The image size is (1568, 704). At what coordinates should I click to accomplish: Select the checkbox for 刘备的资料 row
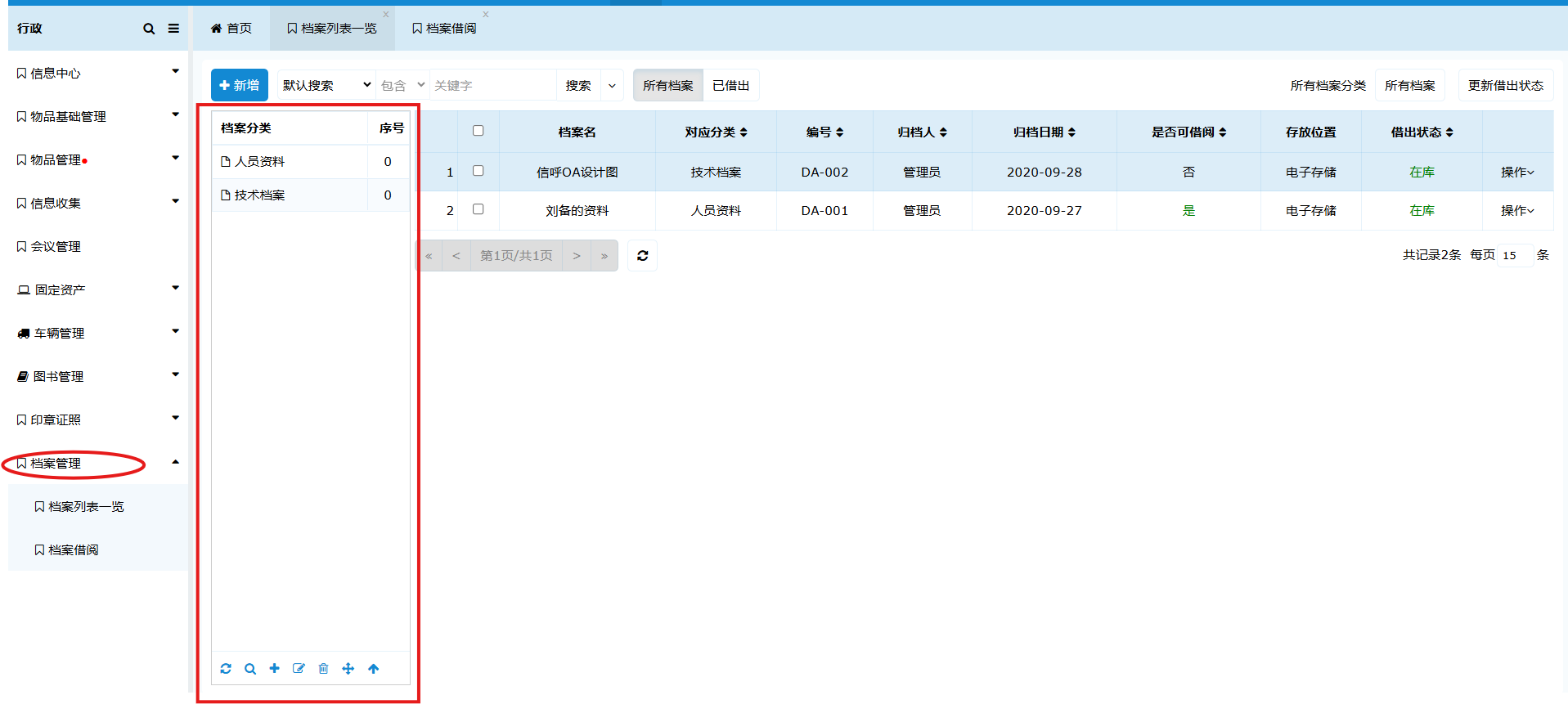[478, 209]
